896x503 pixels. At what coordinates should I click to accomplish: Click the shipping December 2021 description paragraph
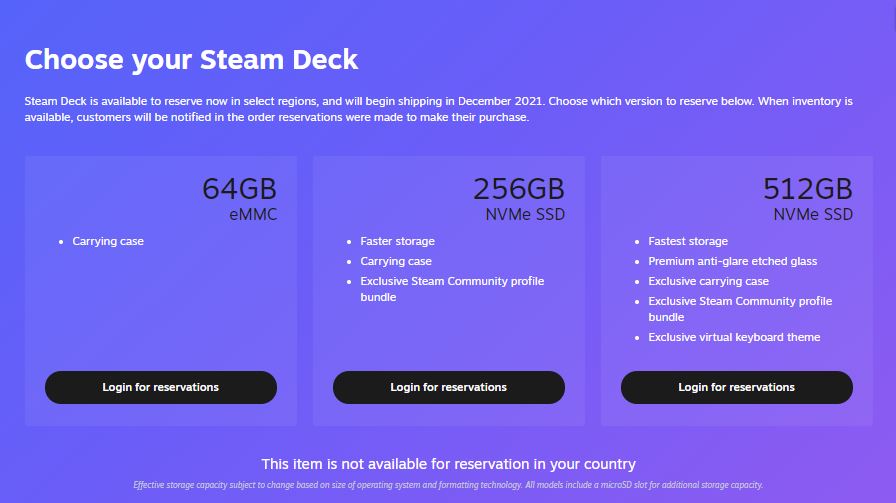click(439, 109)
